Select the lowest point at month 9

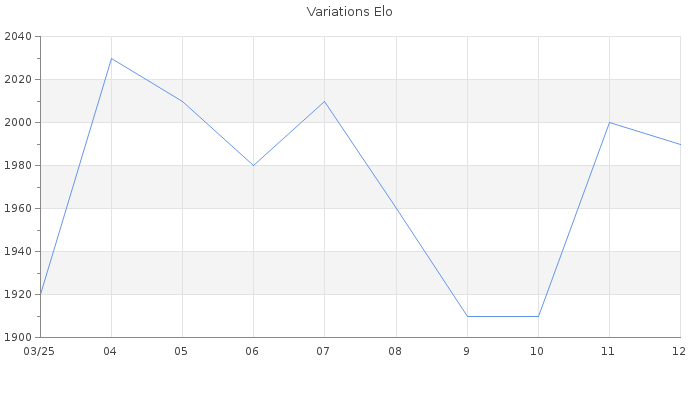(x=467, y=316)
